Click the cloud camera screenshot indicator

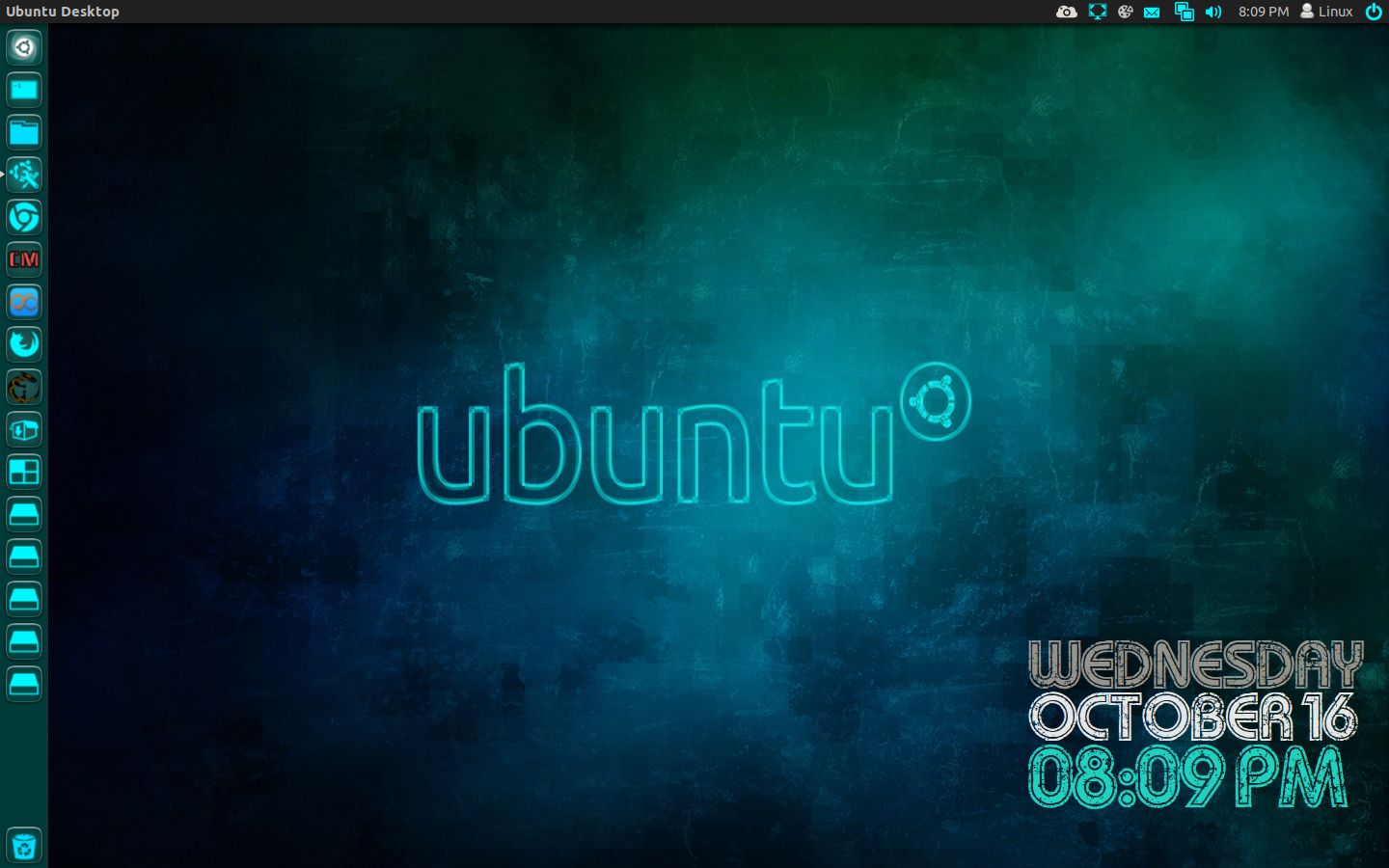coord(1066,12)
